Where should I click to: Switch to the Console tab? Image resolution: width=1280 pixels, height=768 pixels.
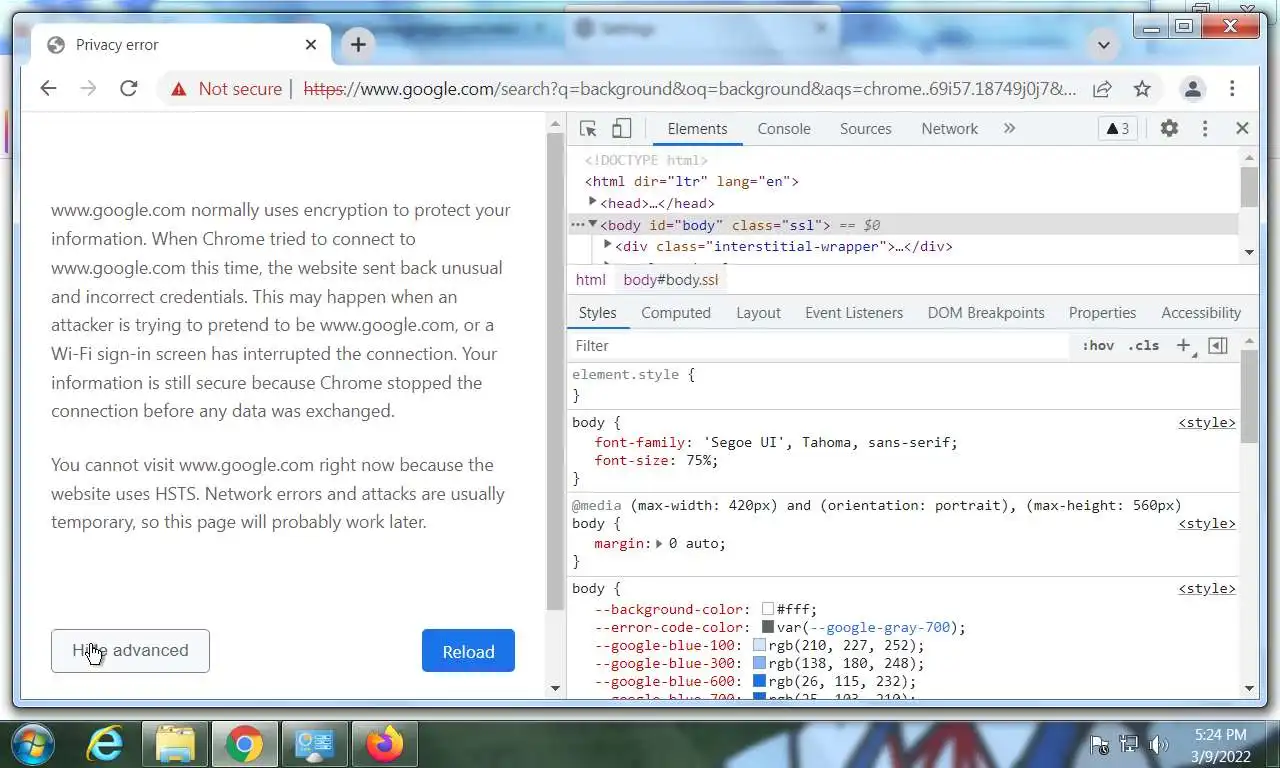click(x=784, y=128)
